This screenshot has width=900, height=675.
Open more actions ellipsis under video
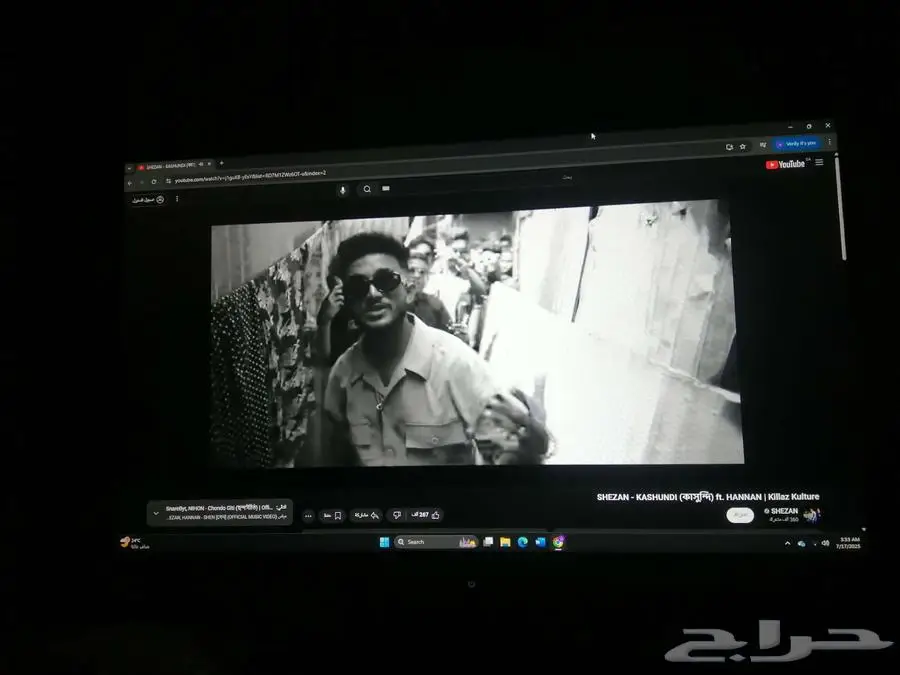(308, 516)
